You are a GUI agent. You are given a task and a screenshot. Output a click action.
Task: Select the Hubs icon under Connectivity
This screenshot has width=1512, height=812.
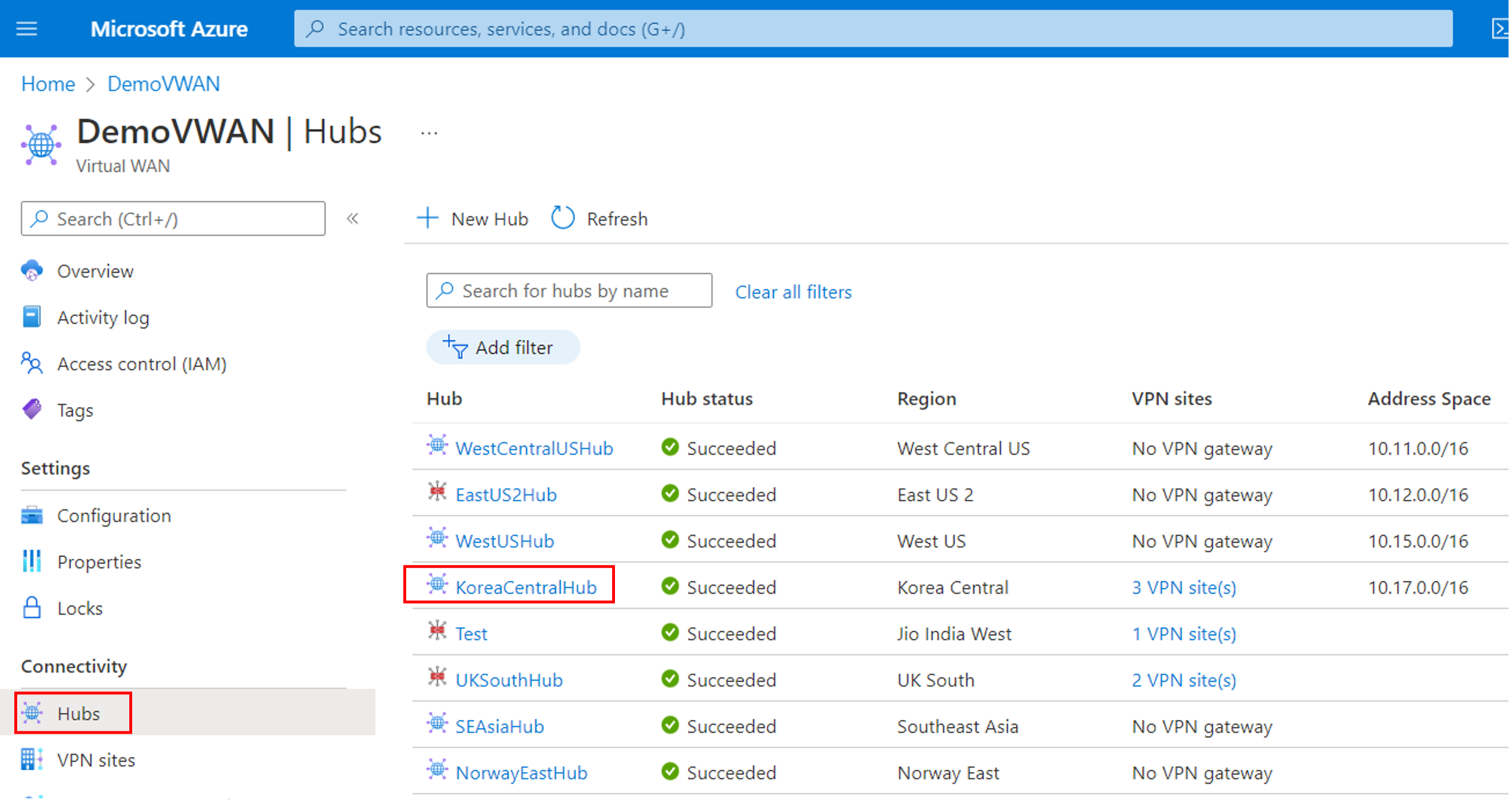[x=33, y=714]
